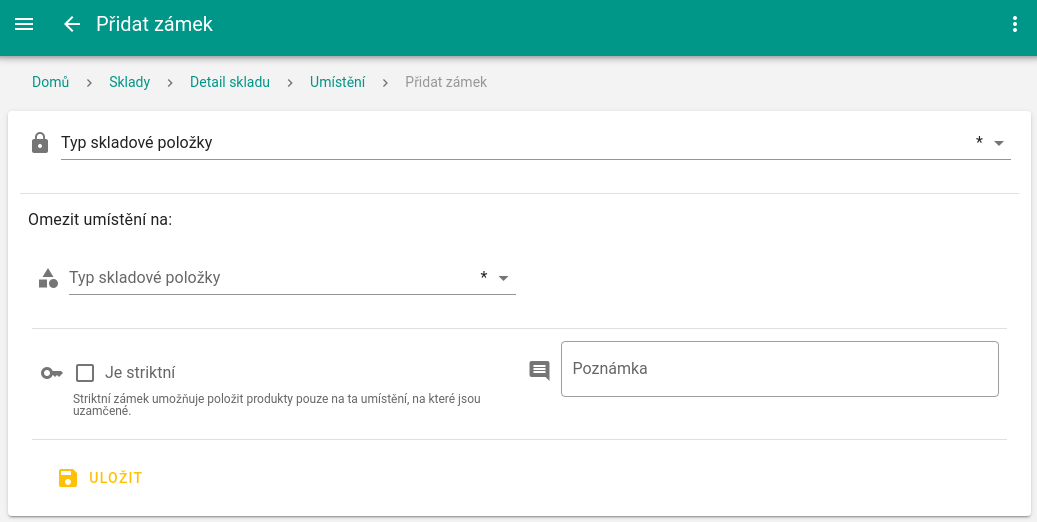Click the comment icon beside Poznámka
Image resolution: width=1037 pixels, height=522 pixels.
pyautogui.click(x=539, y=370)
